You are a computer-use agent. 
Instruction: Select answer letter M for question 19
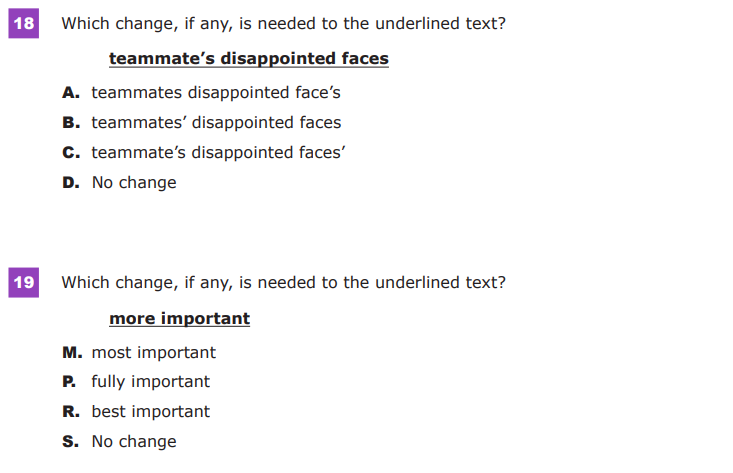tap(71, 353)
